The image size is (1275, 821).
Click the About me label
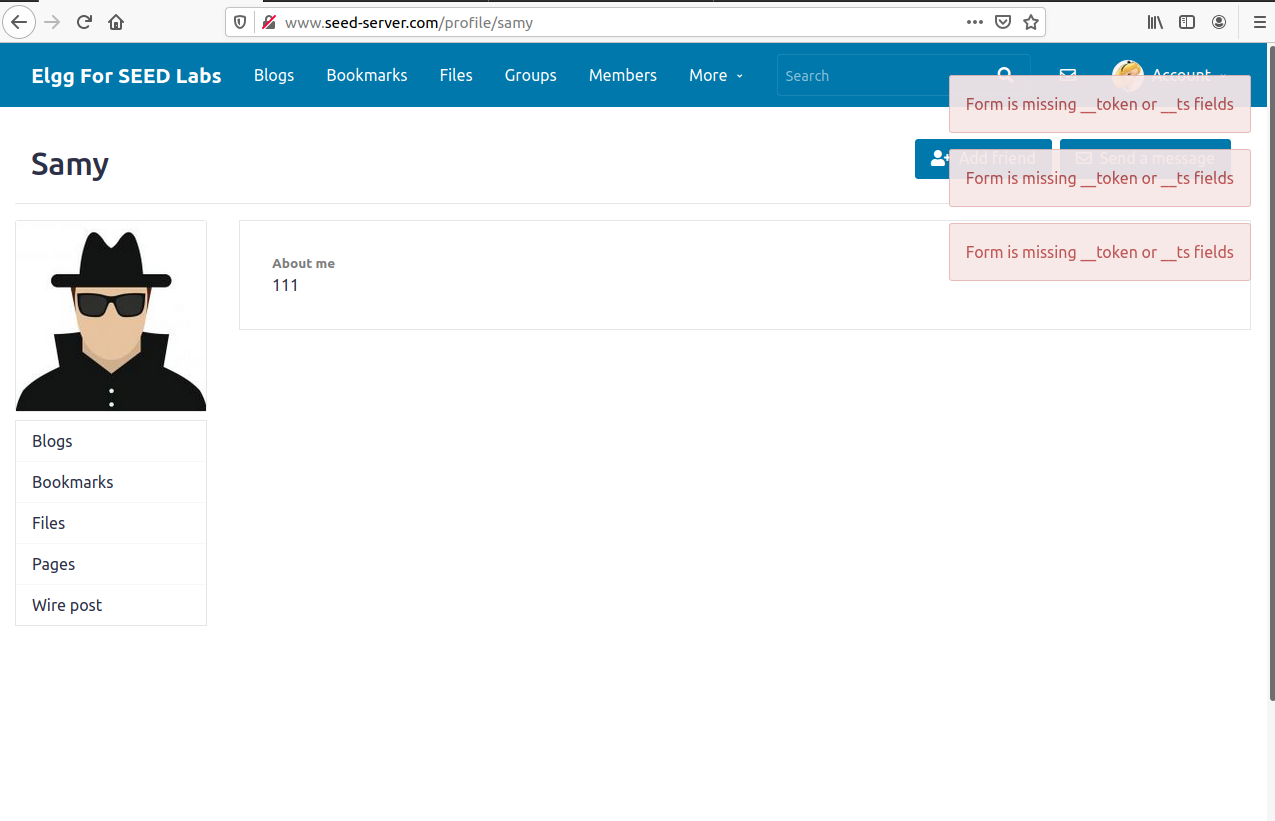(303, 263)
